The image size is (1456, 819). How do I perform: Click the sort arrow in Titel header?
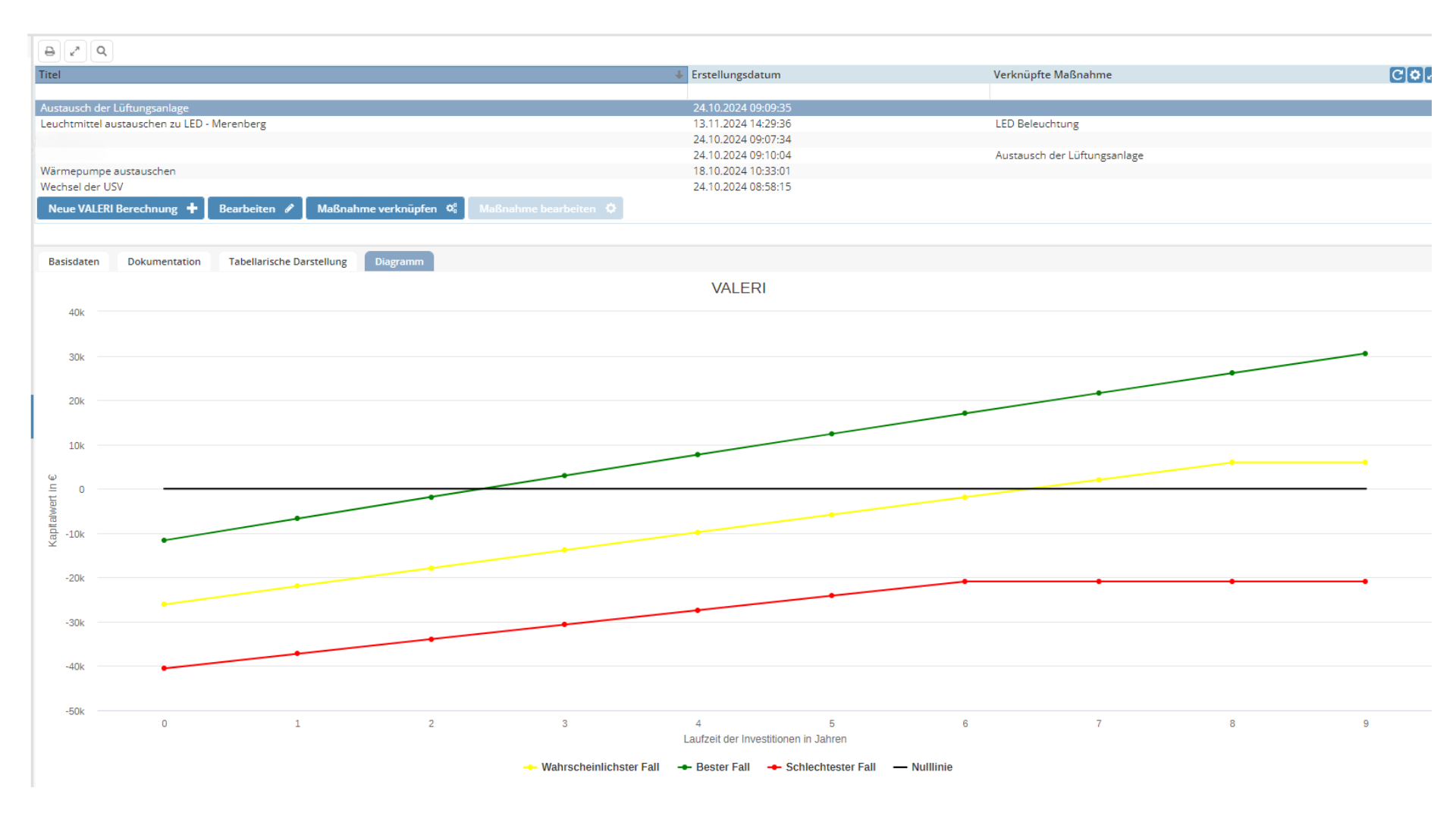679,75
